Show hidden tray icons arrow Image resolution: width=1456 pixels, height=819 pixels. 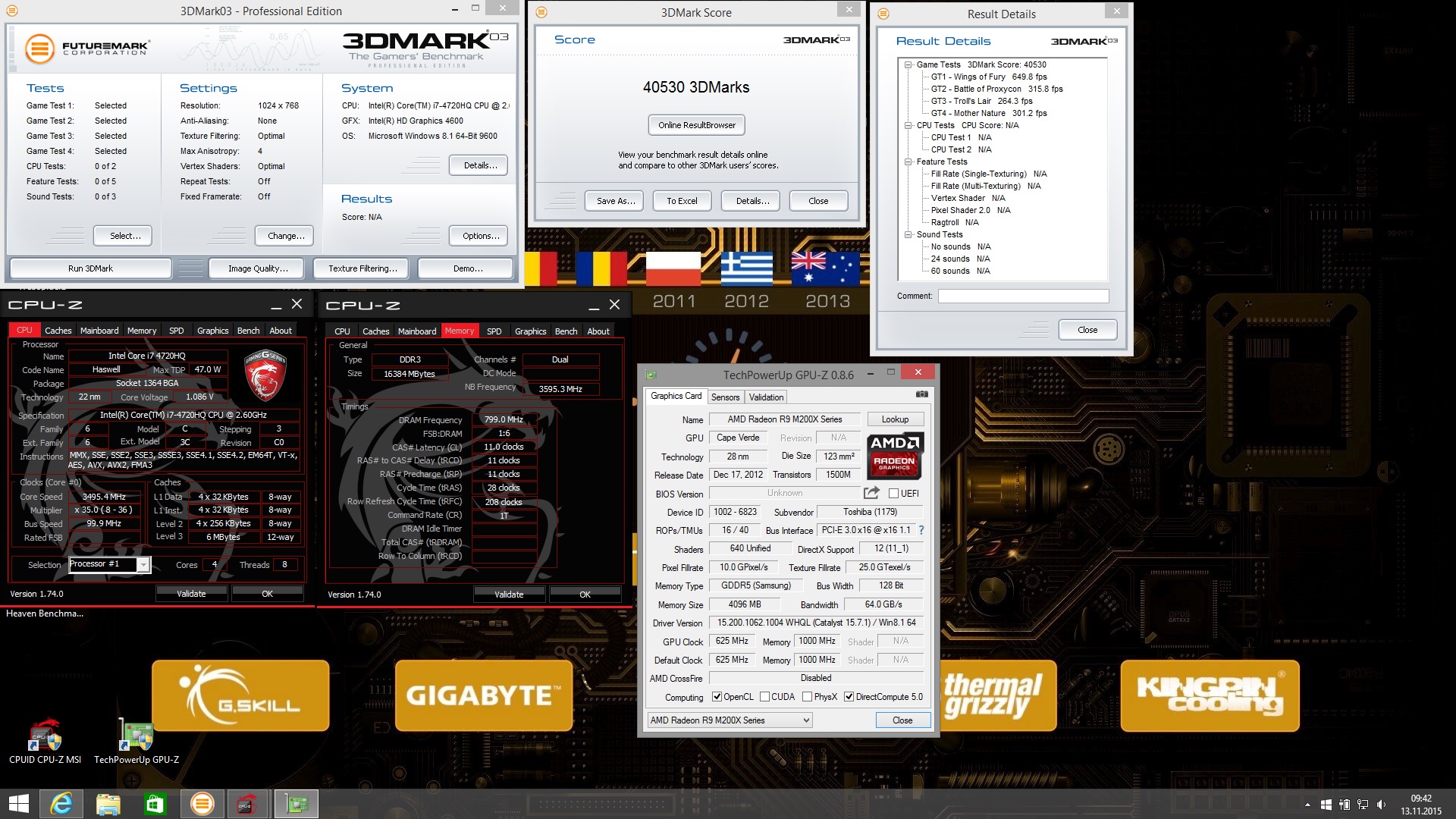coord(1307,805)
